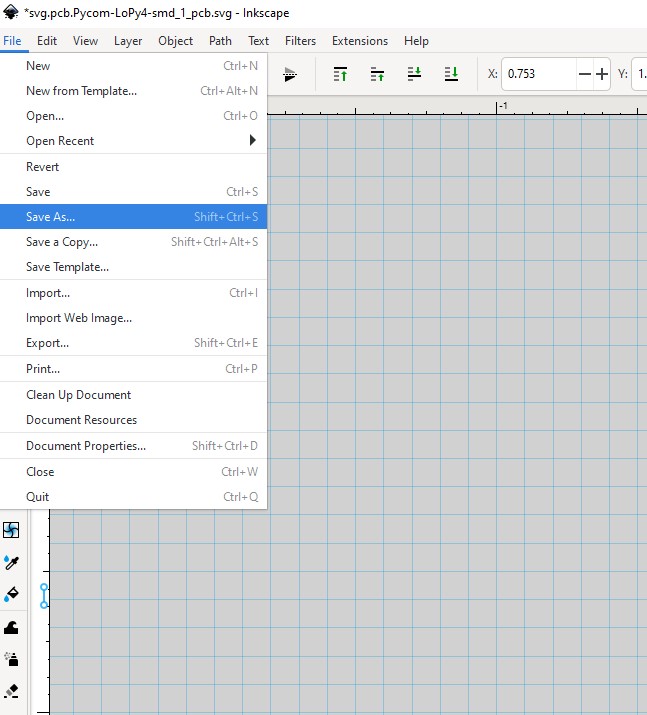The width and height of the screenshot is (647, 715).
Task: Click the Flip vertical icon
Action: point(290,74)
